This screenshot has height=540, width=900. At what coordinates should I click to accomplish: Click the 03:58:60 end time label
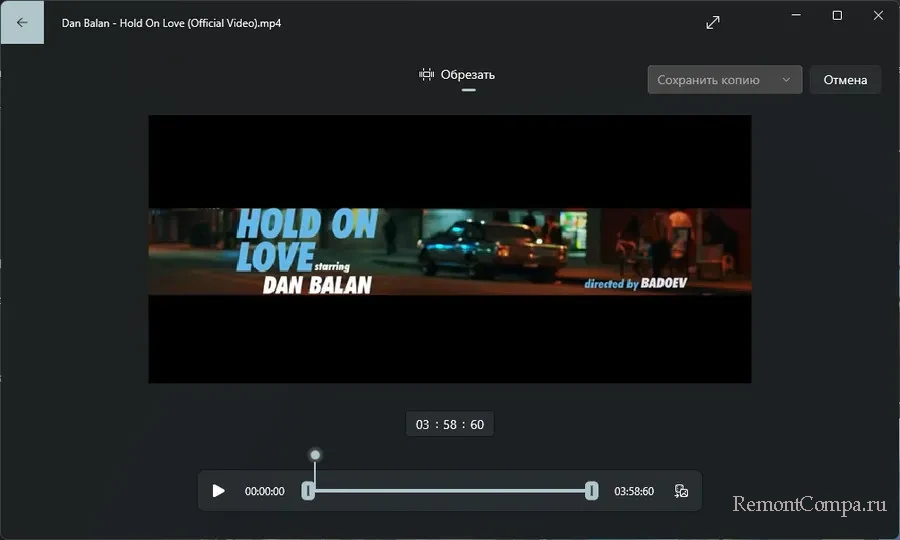point(634,491)
